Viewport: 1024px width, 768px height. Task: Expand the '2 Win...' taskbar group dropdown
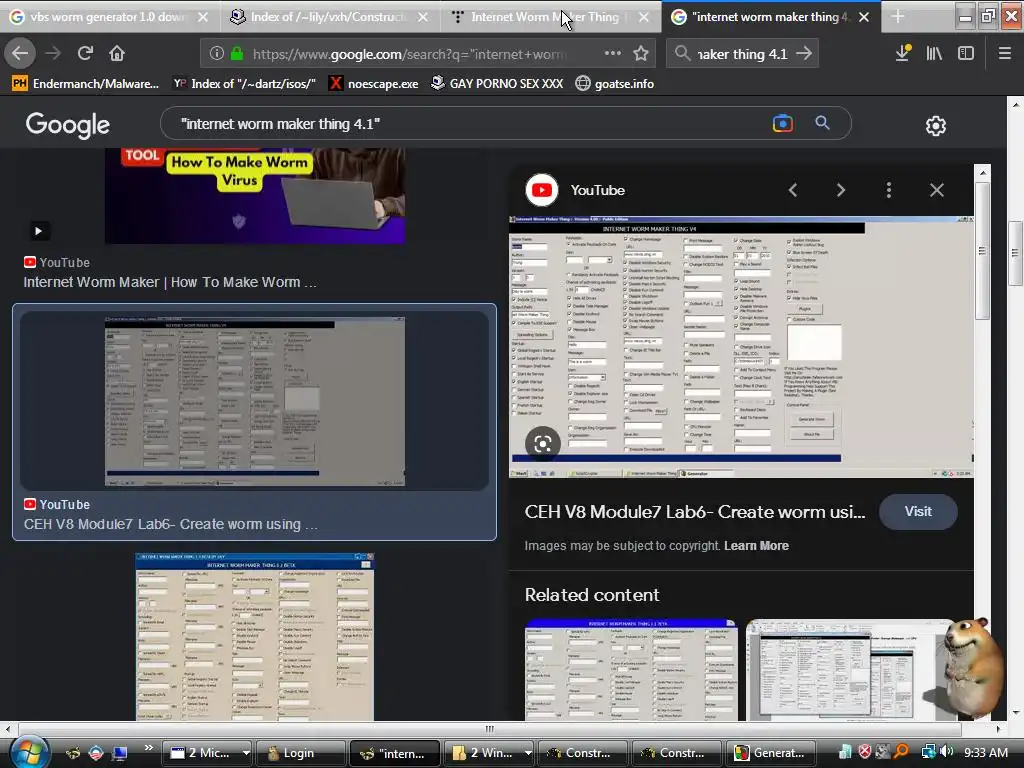[x=528, y=753]
